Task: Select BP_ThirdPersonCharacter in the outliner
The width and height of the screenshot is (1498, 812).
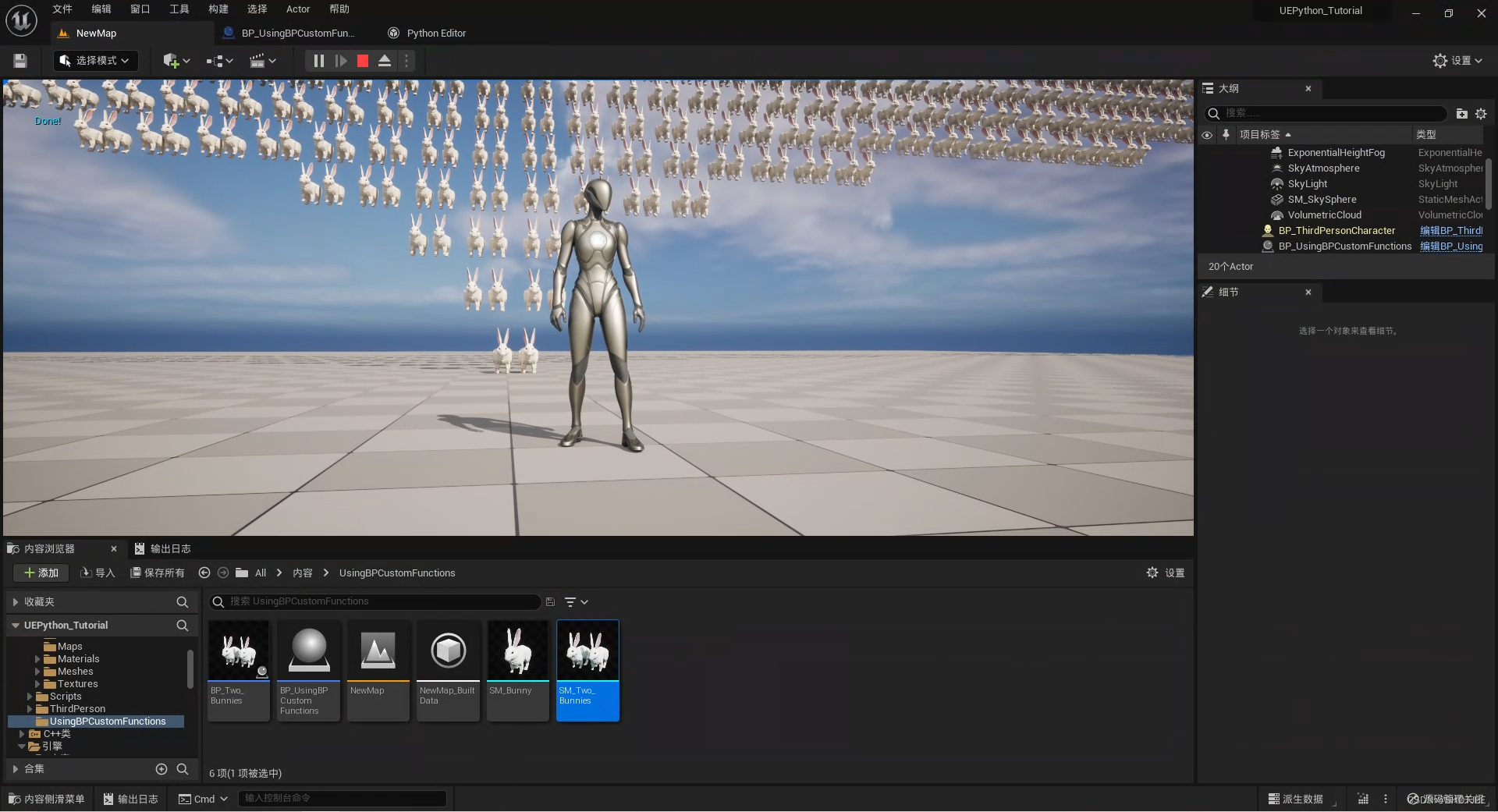Action: (1336, 231)
